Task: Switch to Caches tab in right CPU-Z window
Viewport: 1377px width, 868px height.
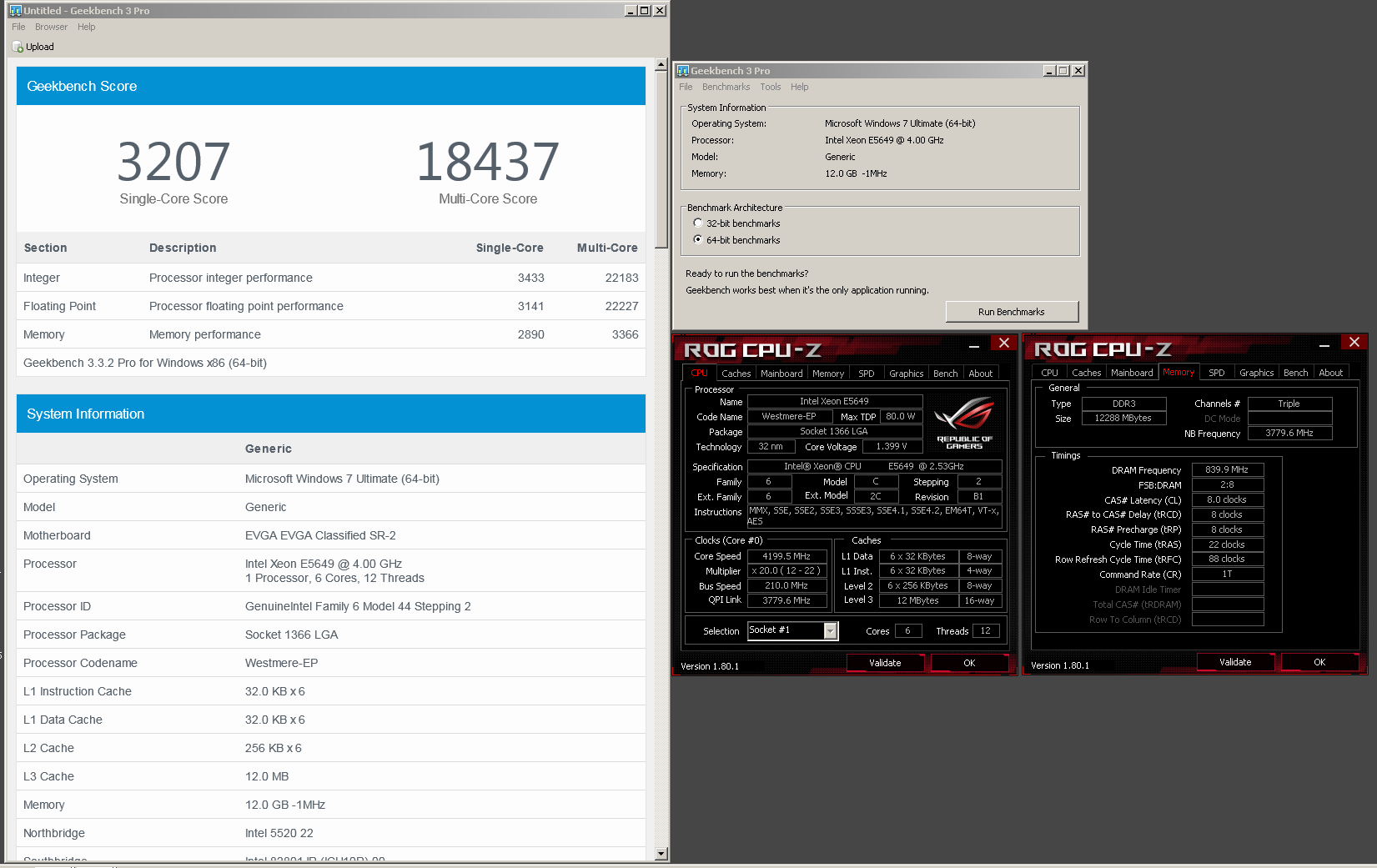Action: click(1087, 373)
